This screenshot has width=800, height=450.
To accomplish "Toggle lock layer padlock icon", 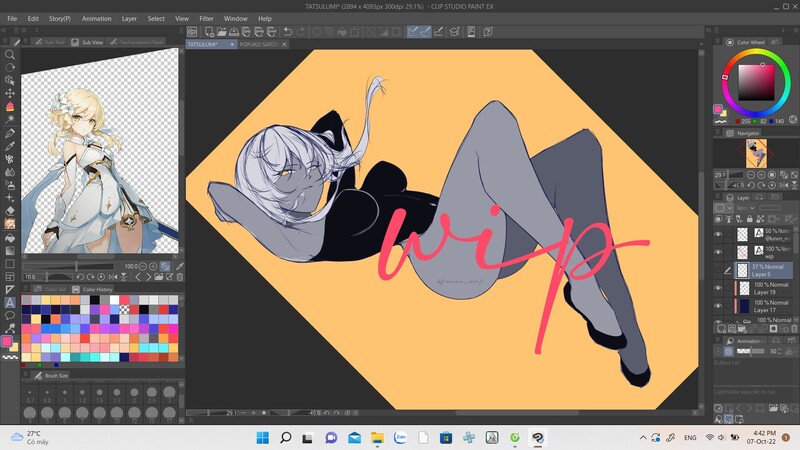I will coord(749,219).
